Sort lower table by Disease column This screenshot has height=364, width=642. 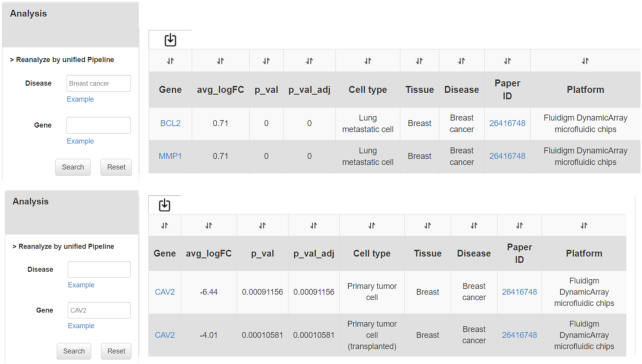tap(474, 225)
